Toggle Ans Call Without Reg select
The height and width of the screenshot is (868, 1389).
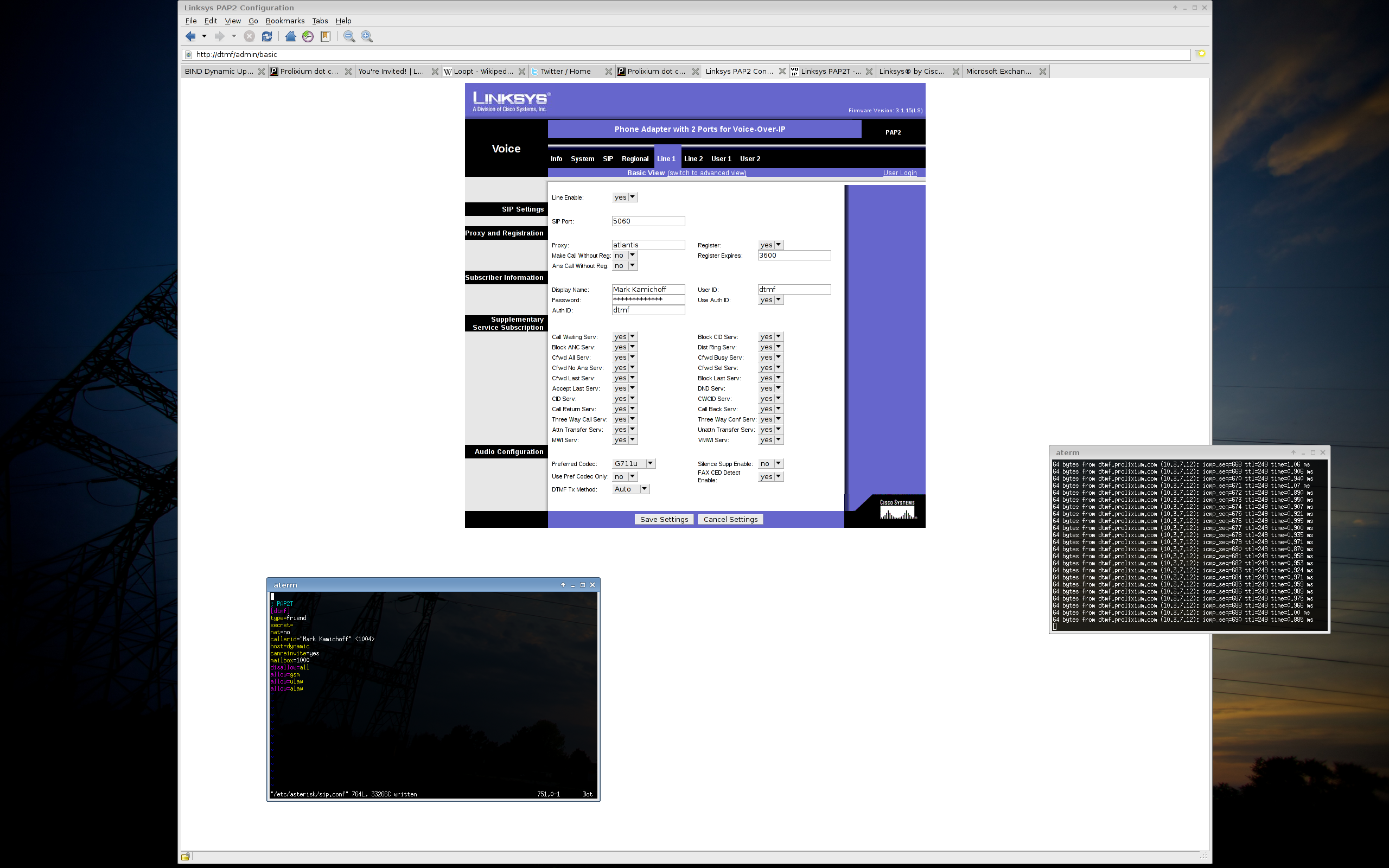(625, 266)
